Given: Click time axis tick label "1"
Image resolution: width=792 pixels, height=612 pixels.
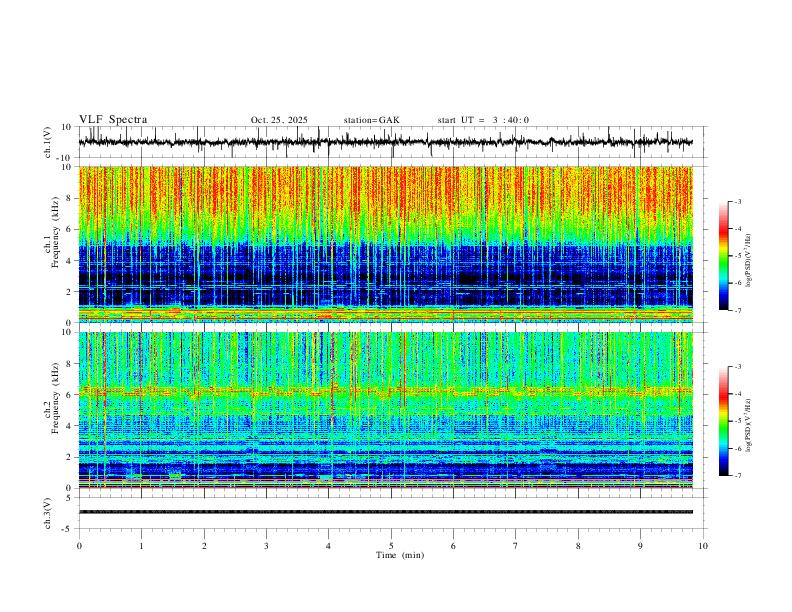Looking at the screenshot, I should click(141, 546).
